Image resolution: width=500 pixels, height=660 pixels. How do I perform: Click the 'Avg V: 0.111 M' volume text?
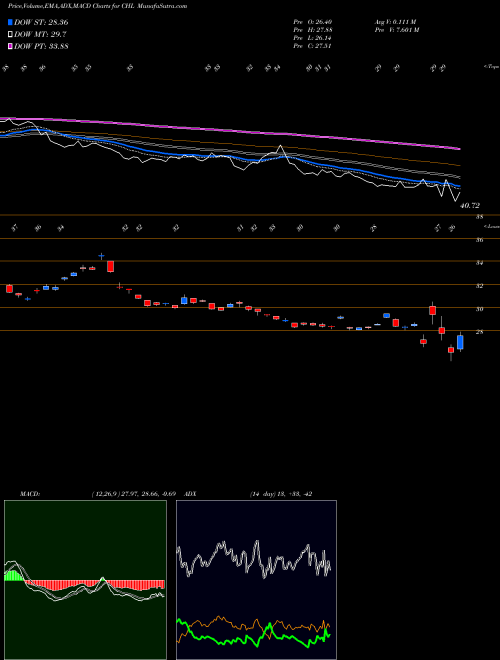(x=395, y=22)
